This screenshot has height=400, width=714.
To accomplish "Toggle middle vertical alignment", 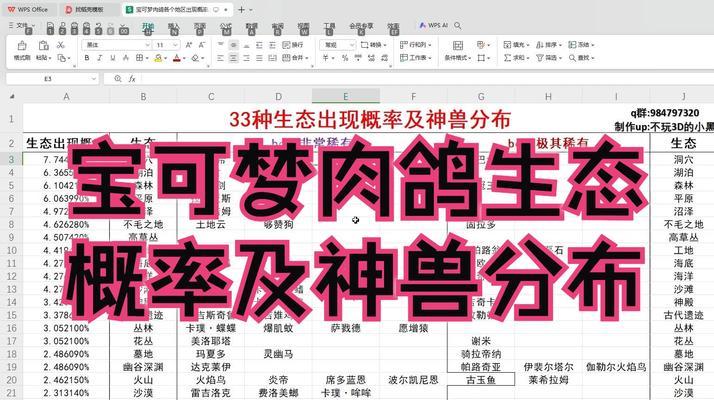I will [233, 45].
